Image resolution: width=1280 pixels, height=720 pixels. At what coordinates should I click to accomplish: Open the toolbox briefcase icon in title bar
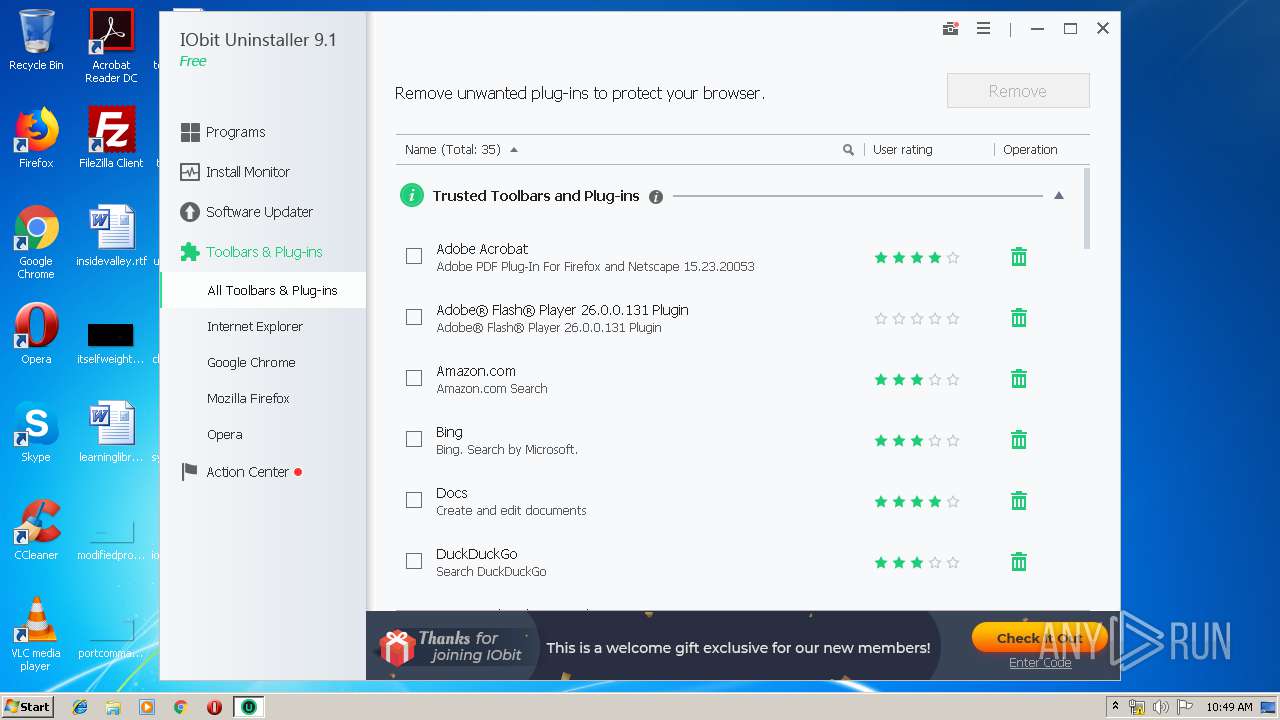click(950, 29)
